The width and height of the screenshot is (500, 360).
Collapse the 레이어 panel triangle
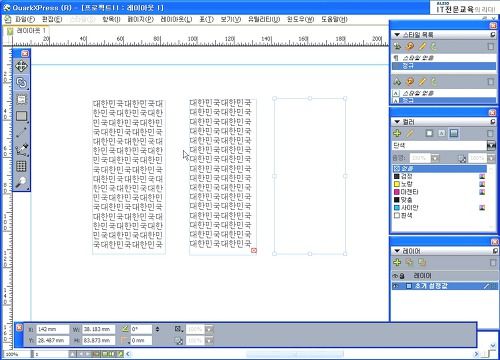(397, 251)
